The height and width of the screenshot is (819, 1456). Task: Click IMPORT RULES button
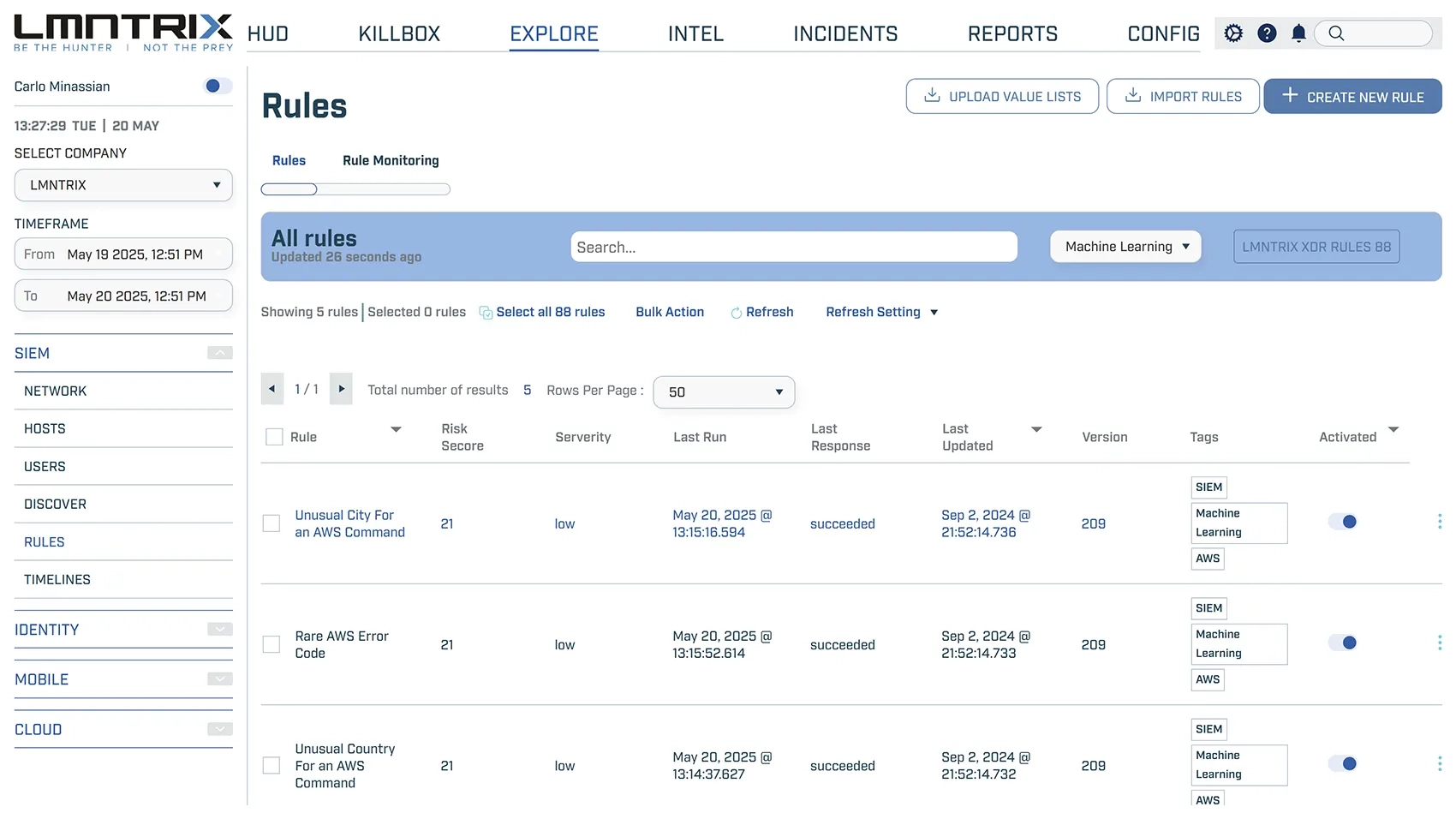pos(1183,96)
